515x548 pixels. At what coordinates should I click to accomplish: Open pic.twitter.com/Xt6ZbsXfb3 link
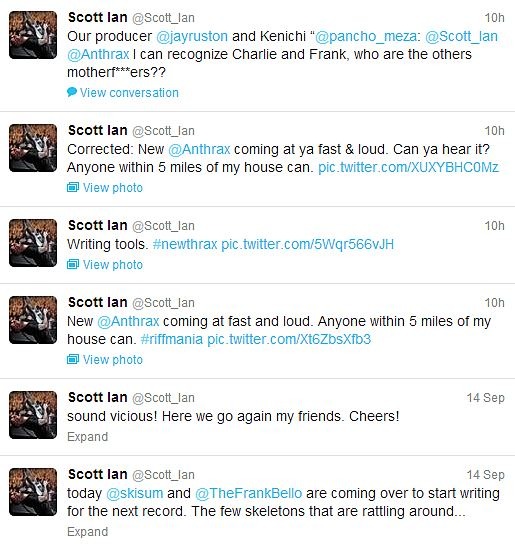click(289, 339)
